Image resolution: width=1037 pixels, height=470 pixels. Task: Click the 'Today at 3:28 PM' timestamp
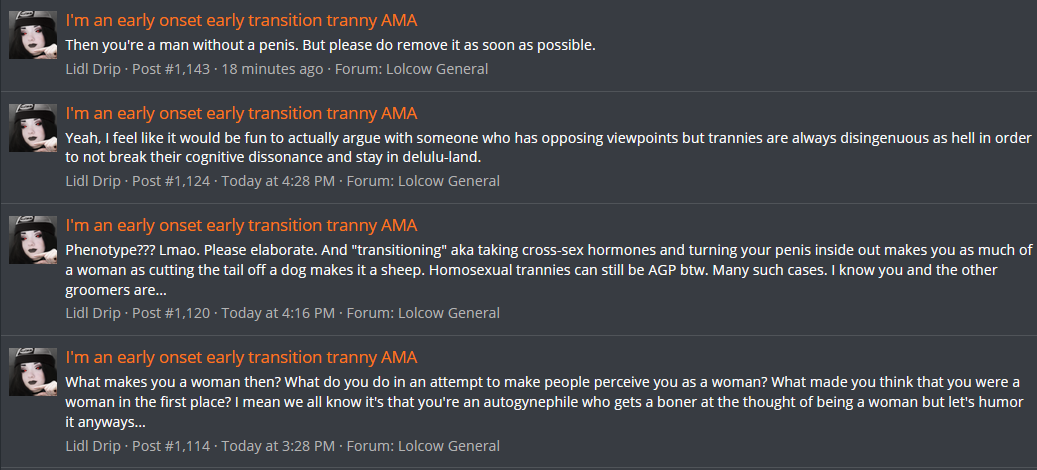[x=278, y=446]
